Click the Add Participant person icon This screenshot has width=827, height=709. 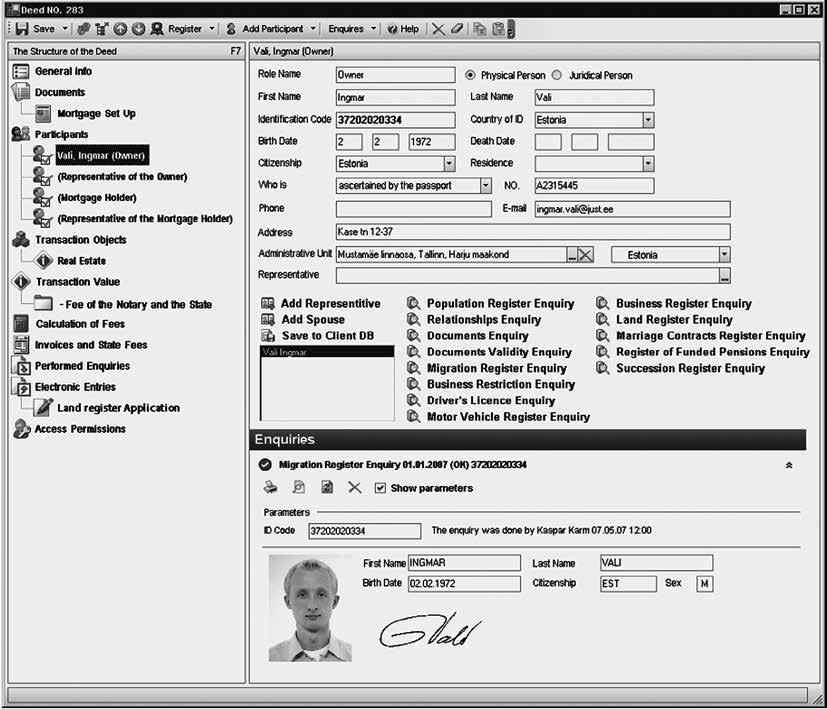(231, 28)
